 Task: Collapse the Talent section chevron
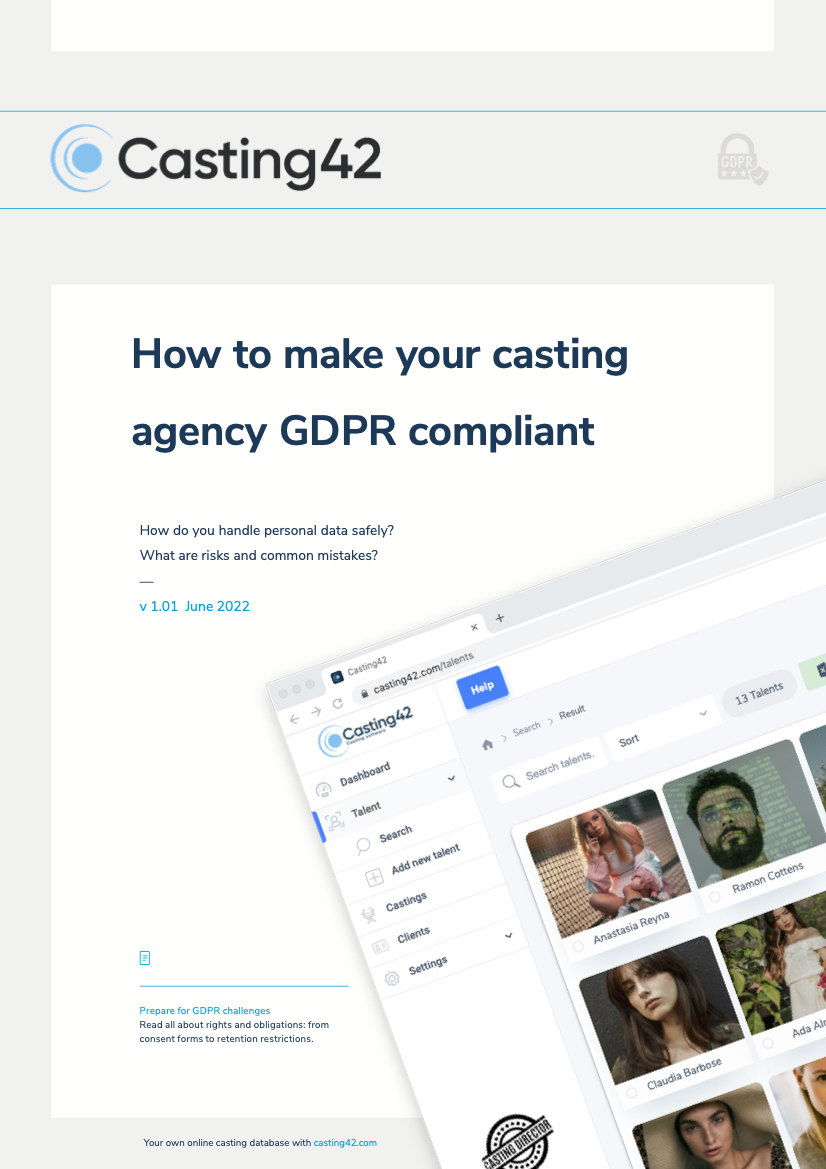coord(451,778)
